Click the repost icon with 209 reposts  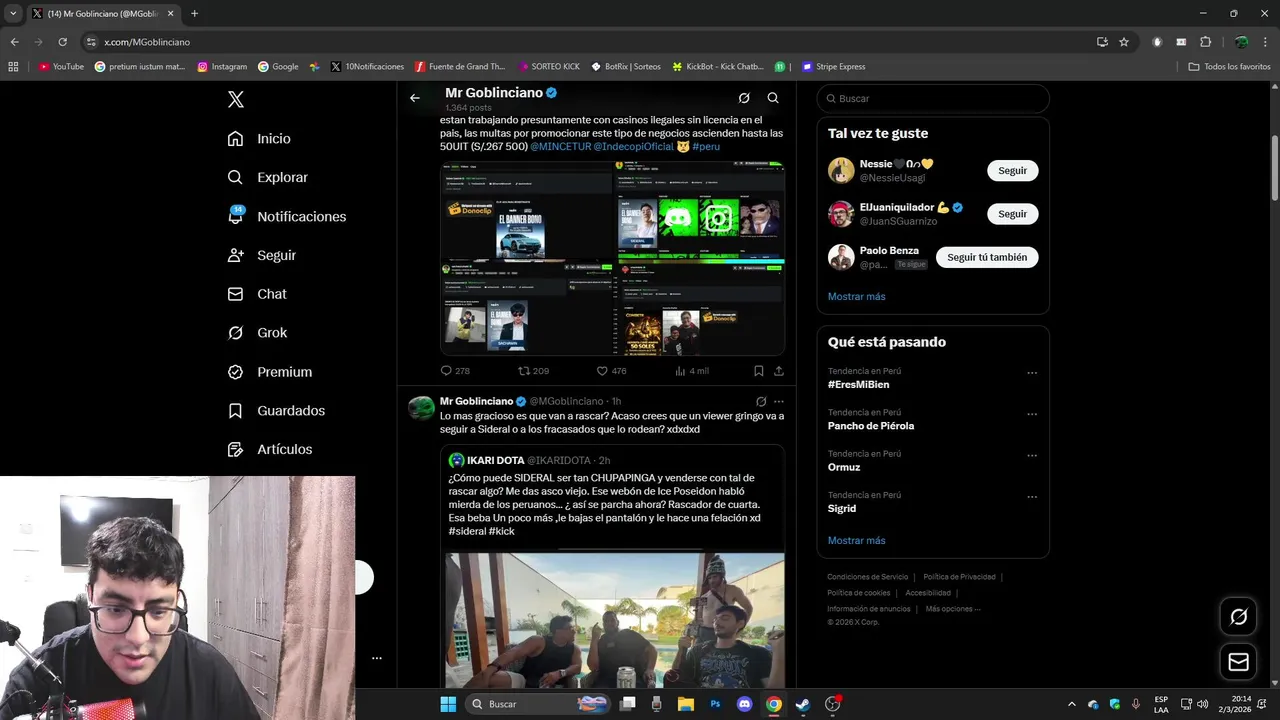523,371
